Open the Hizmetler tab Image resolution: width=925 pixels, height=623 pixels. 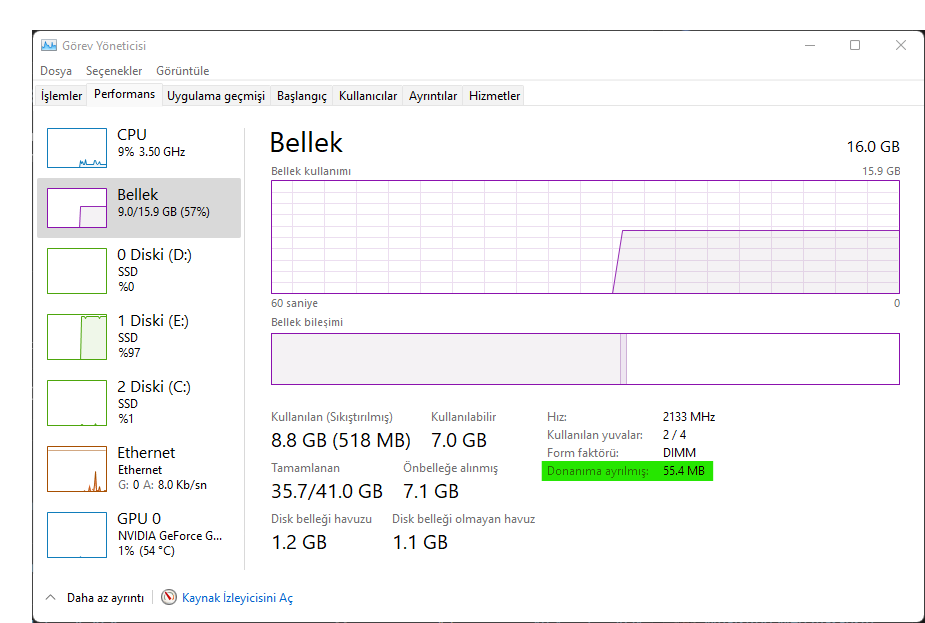495,96
